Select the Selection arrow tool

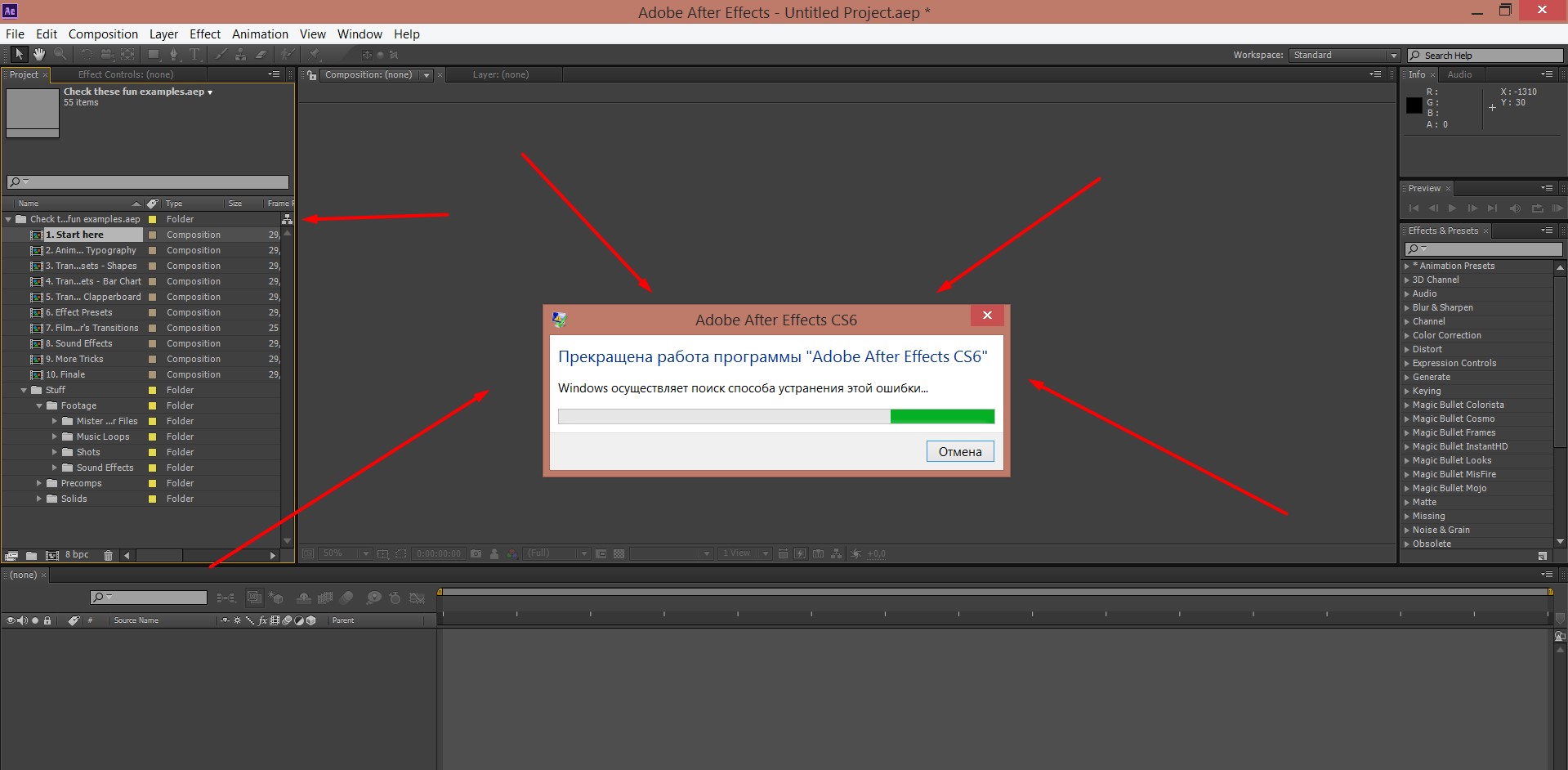coord(19,54)
